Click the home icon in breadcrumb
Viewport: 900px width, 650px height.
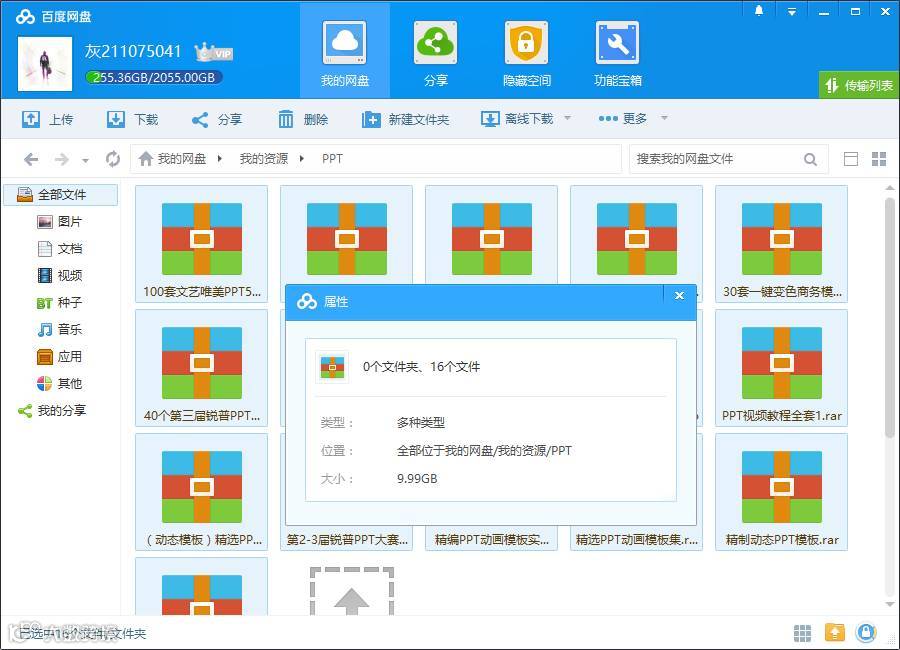click(x=146, y=158)
